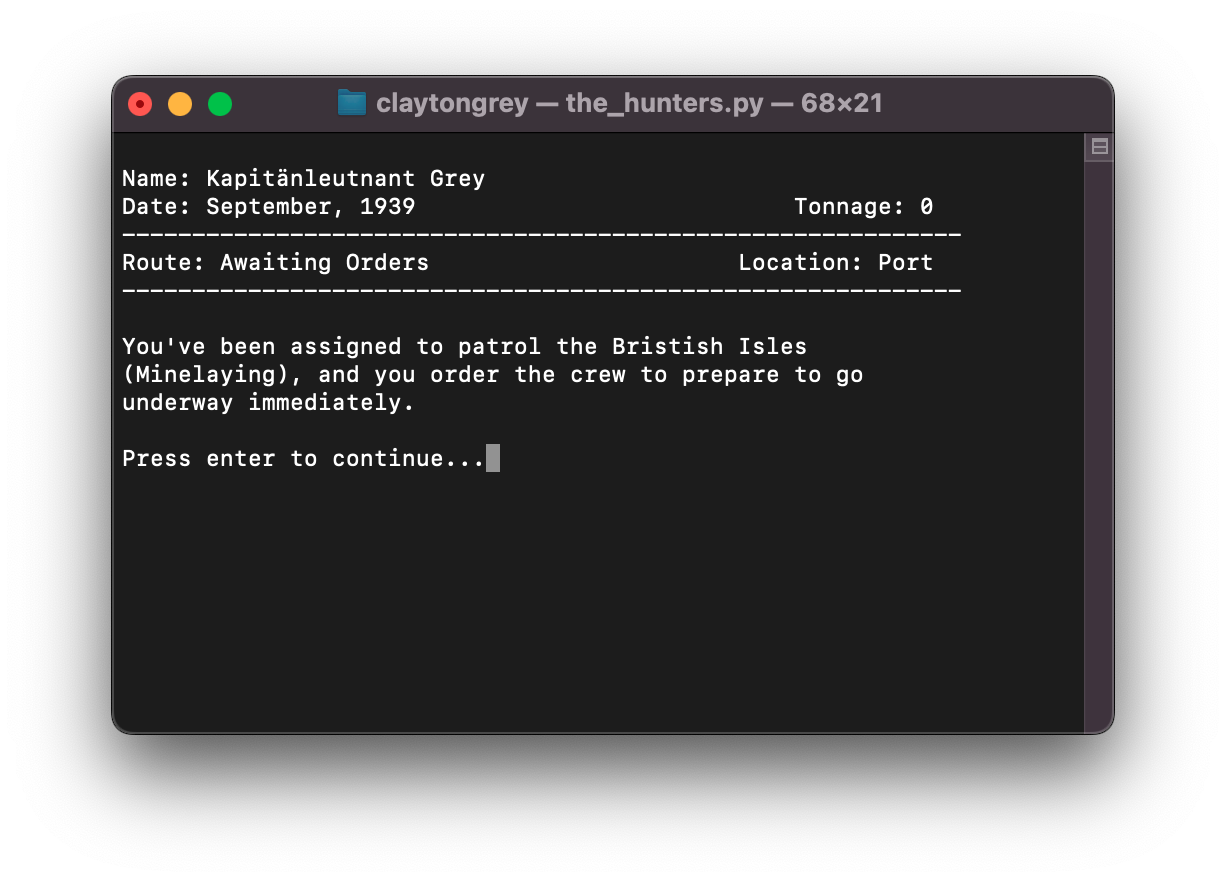The height and width of the screenshot is (882, 1226).
Task: Click the "underway immediately." line
Action: 268,403
